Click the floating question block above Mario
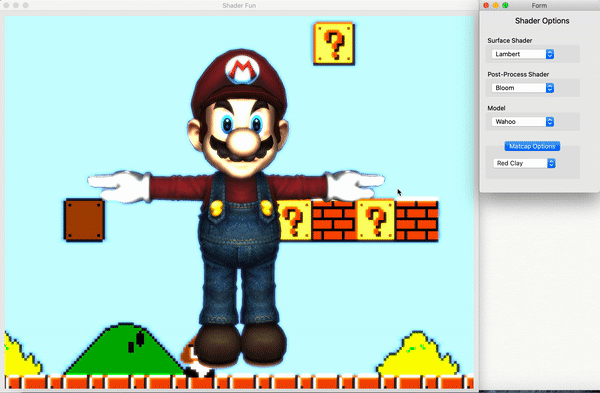 coord(334,44)
